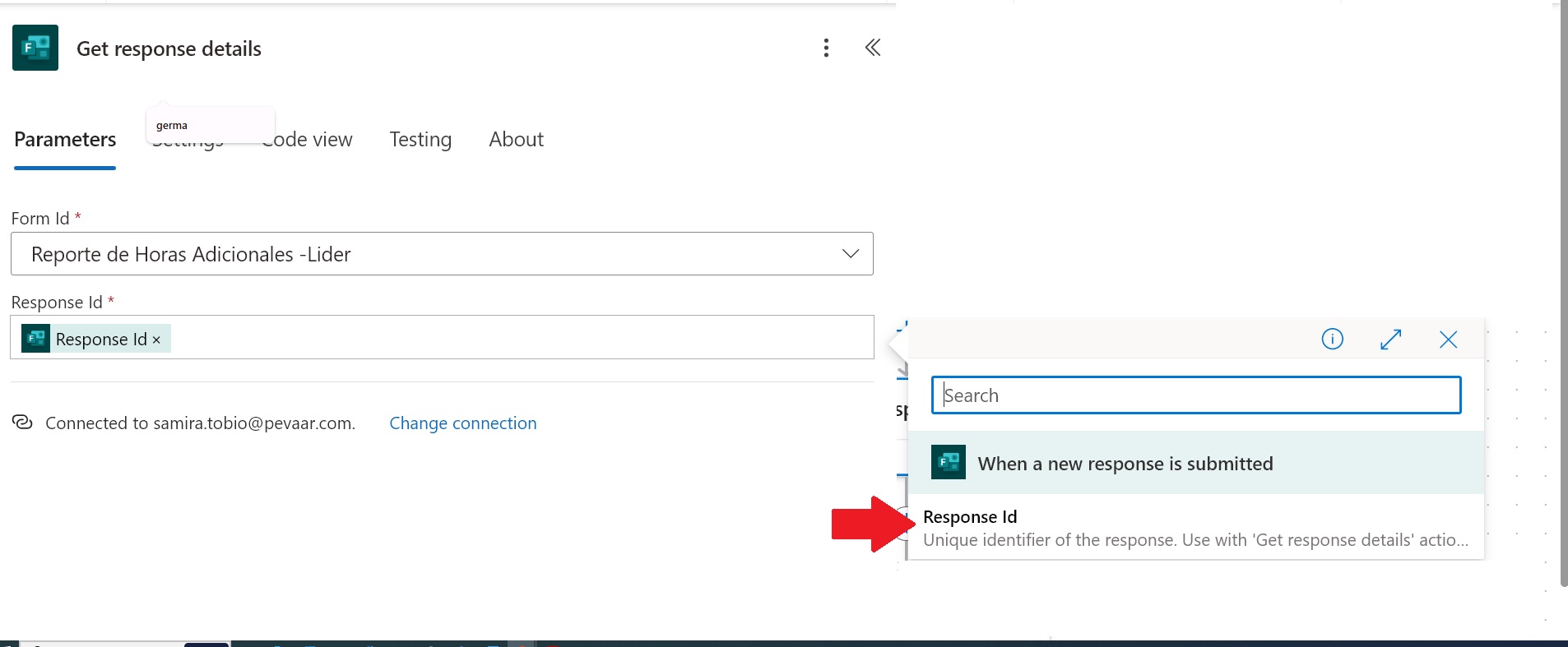Focus the Search box in dynamic content
Viewport: 1568px width, 647px height.
[x=1195, y=395]
